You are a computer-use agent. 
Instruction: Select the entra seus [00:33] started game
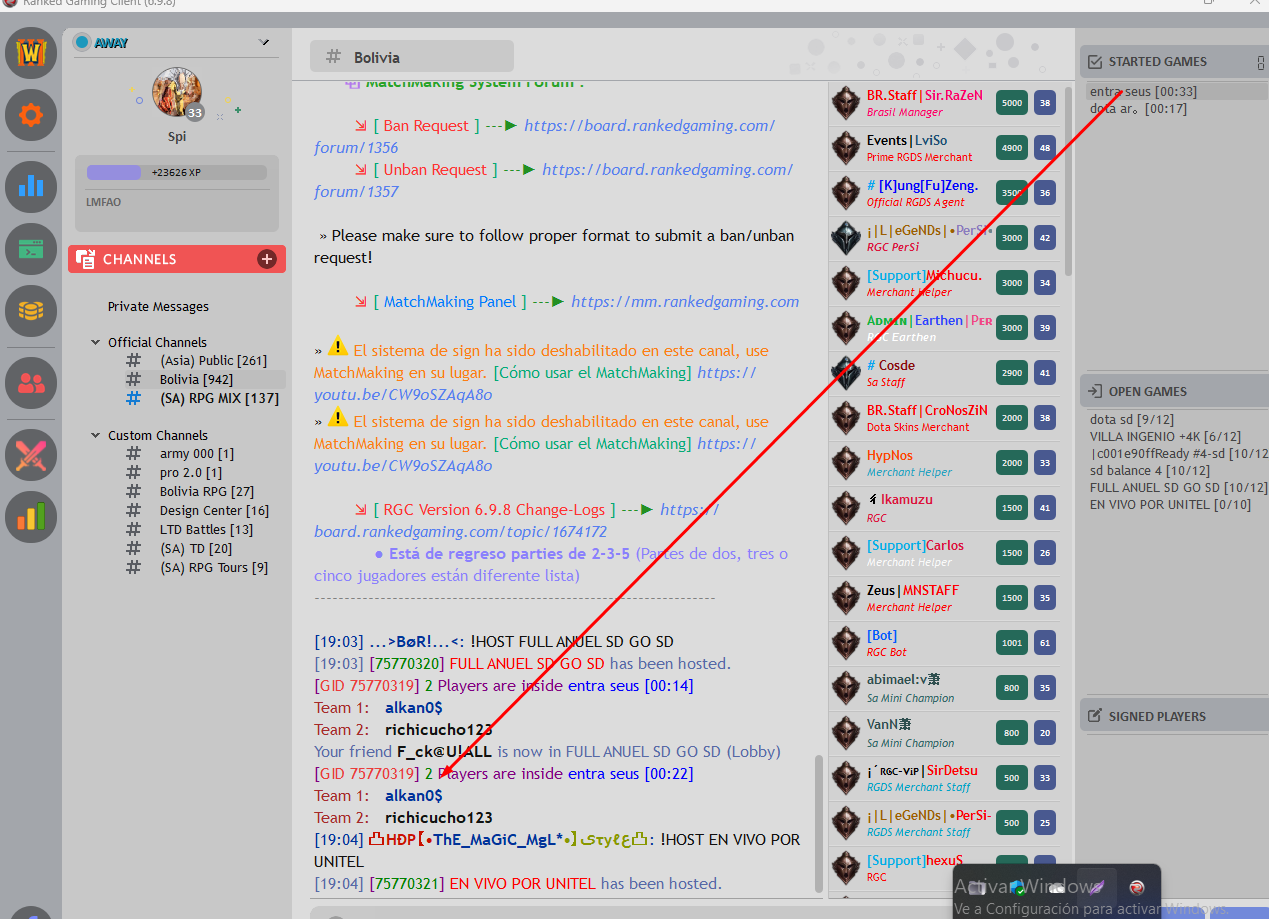tap(1143, 92)
